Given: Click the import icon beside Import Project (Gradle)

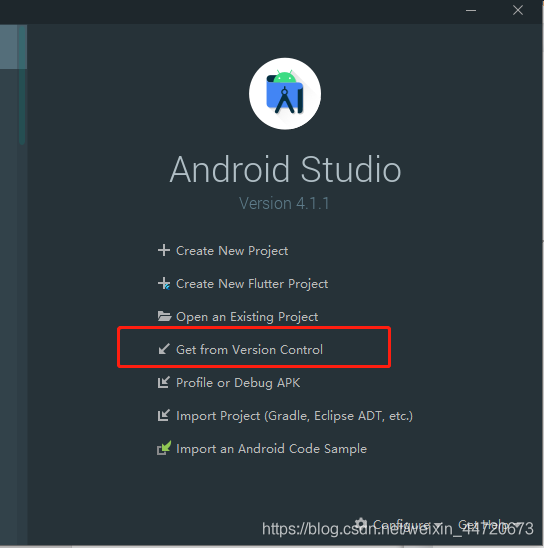Looking at the screenshot, I should point(164,416).
